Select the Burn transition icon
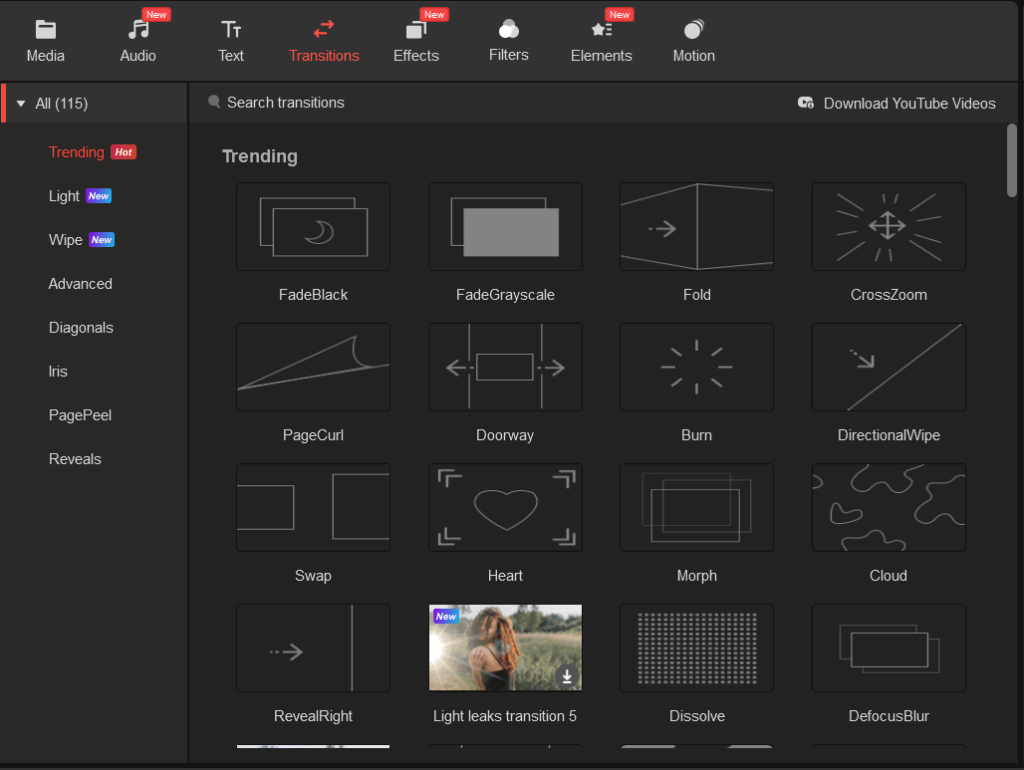 [x=697, y=367]
